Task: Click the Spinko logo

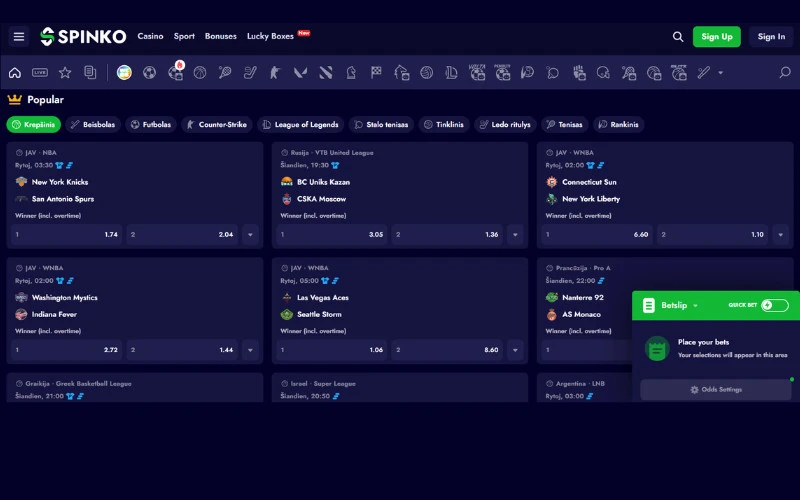Action: click(83, 37)
